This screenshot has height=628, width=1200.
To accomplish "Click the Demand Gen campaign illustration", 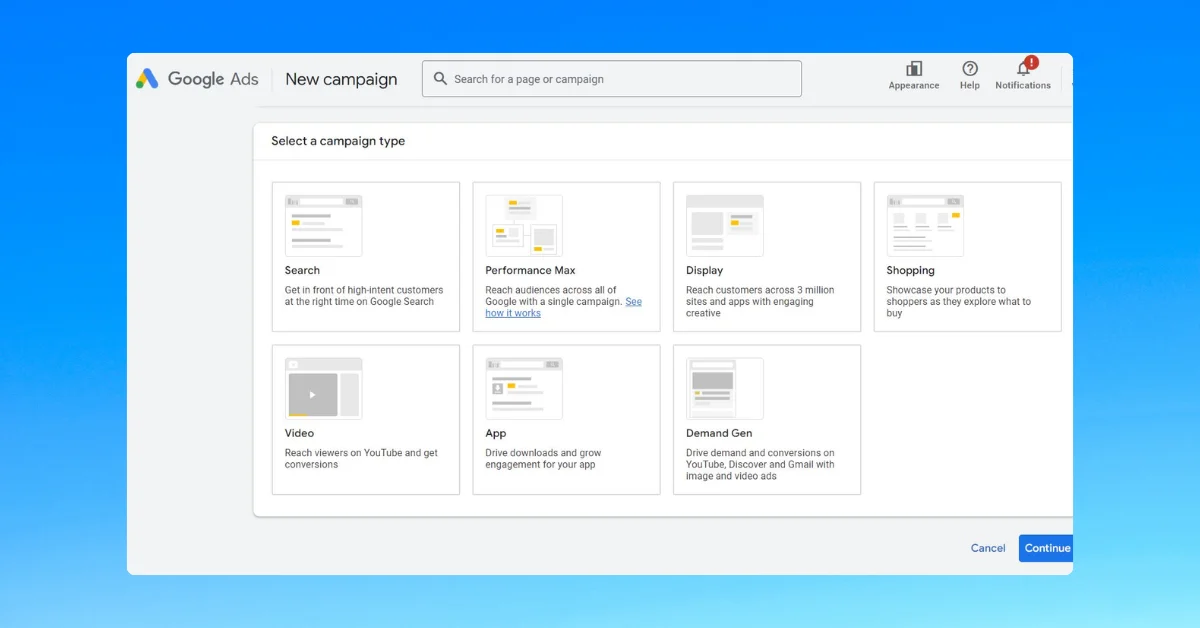I will point(724,388).
